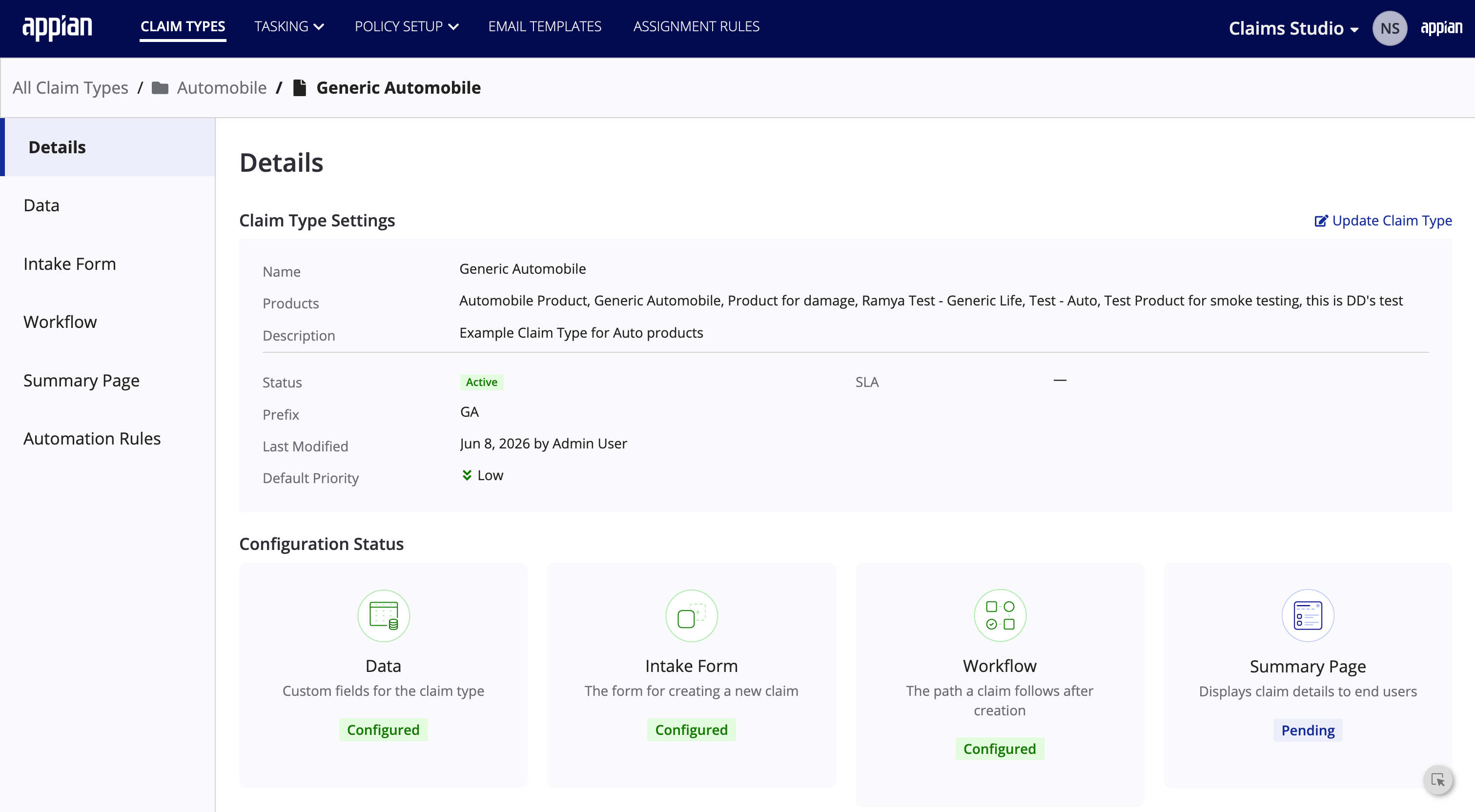Click the 'Jun 8, 2026 by Admin User' value
1475x812 pixels.
coord(543,444)
